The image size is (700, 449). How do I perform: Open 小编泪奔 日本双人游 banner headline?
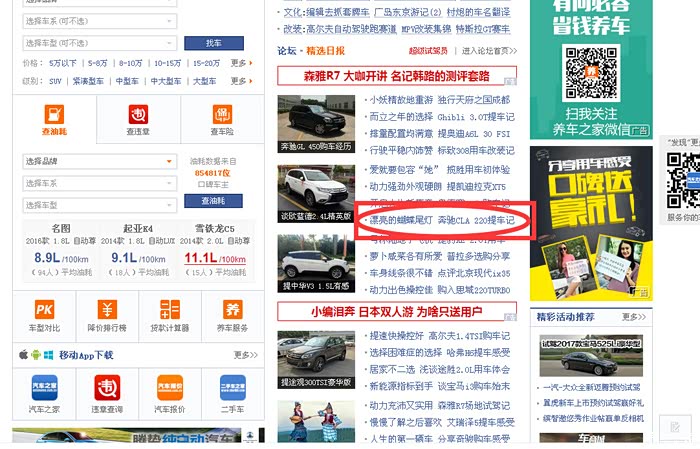point(396,312)
